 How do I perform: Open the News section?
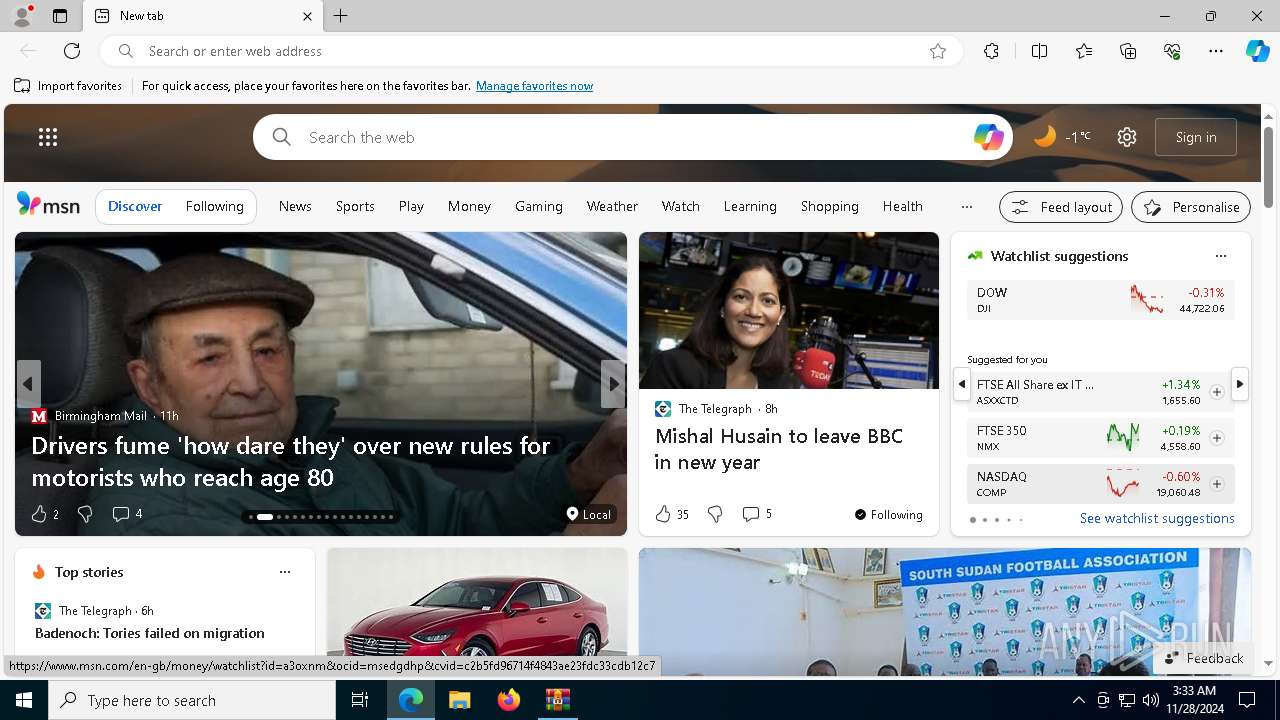click(295, 206)
